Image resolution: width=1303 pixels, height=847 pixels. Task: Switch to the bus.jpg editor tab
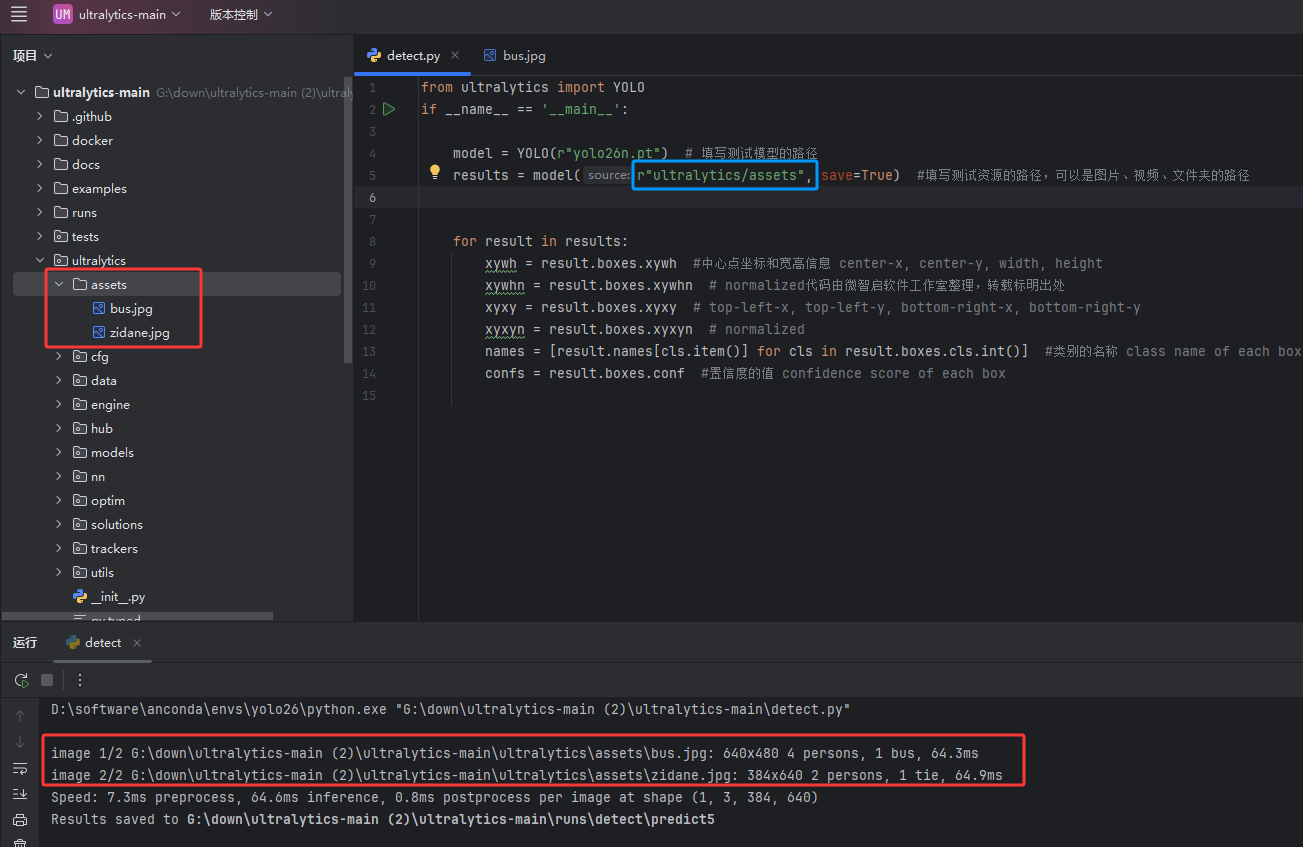pos(514,56)
